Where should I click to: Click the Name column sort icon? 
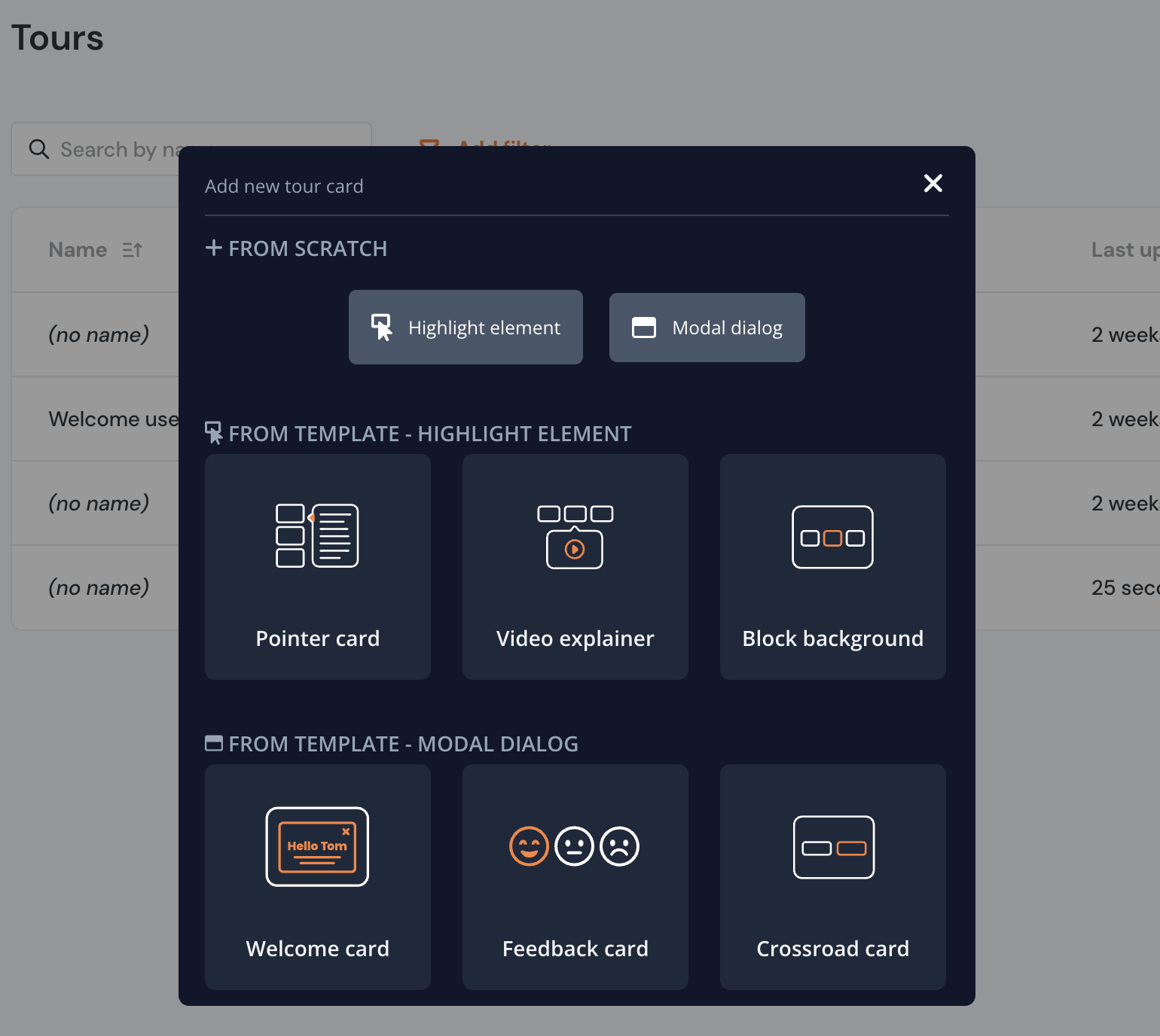pyautogui.click(x=132, y=250)
